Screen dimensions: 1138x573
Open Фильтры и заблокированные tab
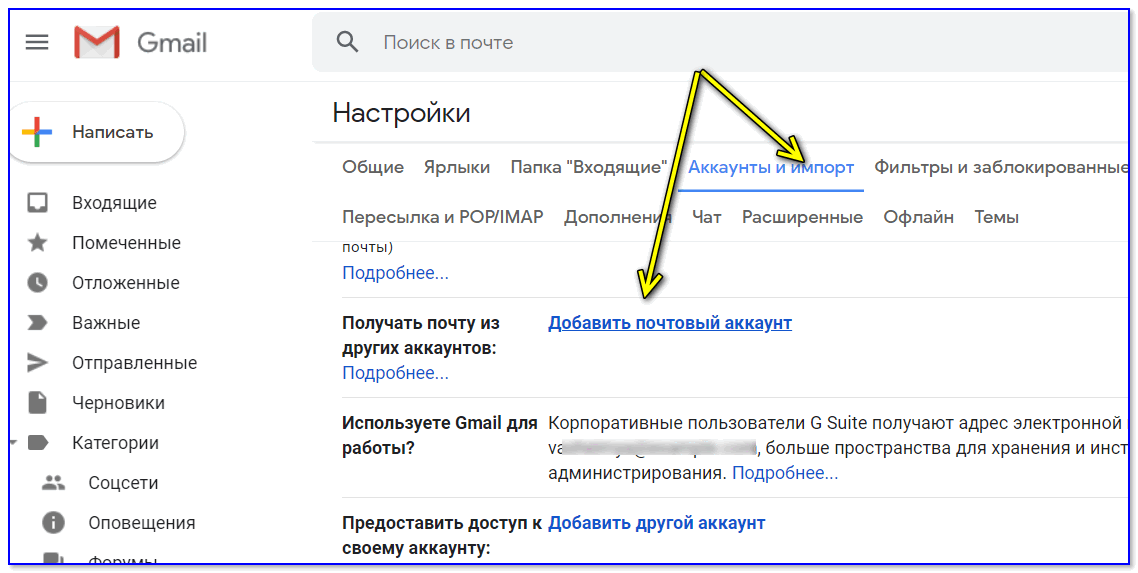[1000, 168]
